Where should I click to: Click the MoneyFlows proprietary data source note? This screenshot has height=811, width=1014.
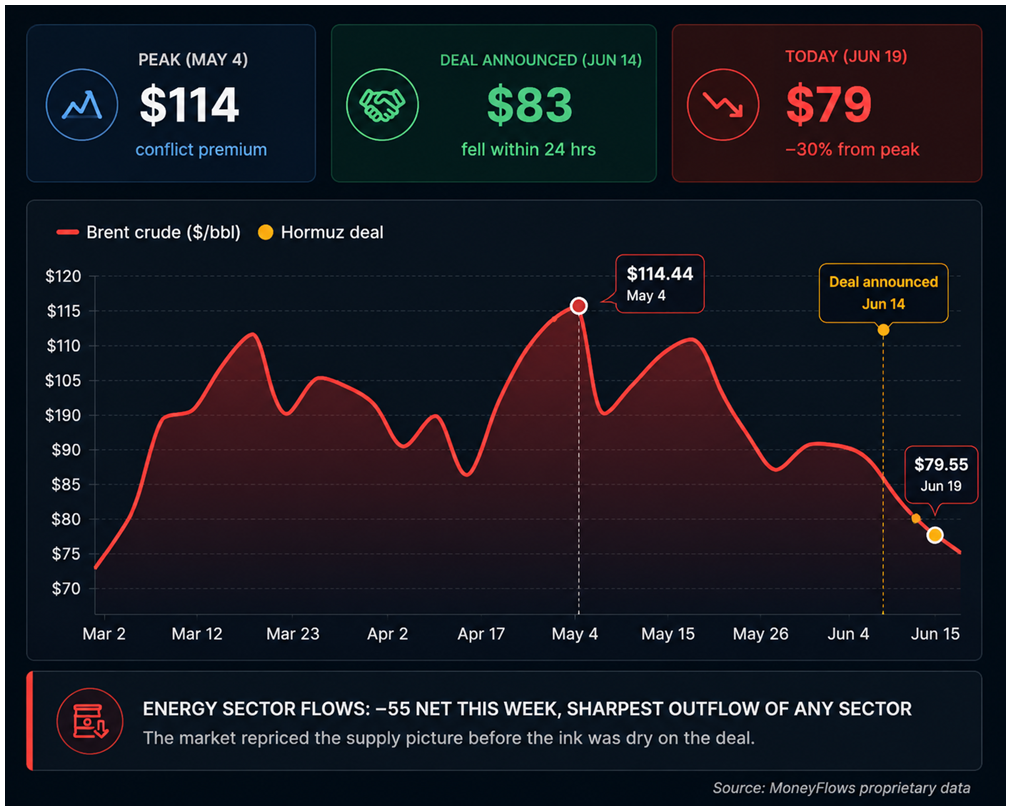click(841, 788)
